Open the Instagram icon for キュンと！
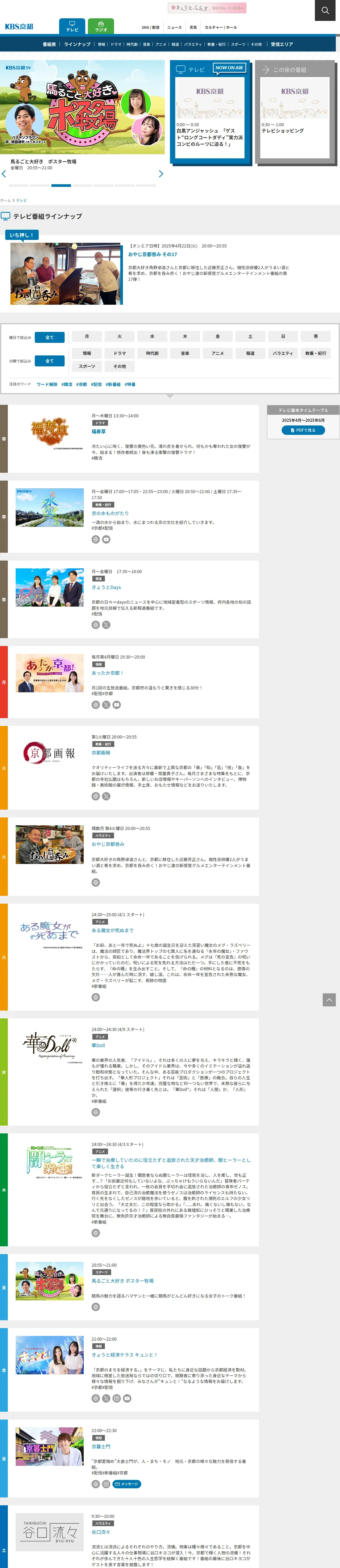340x1568 pixels. [x=116, y=1398]
